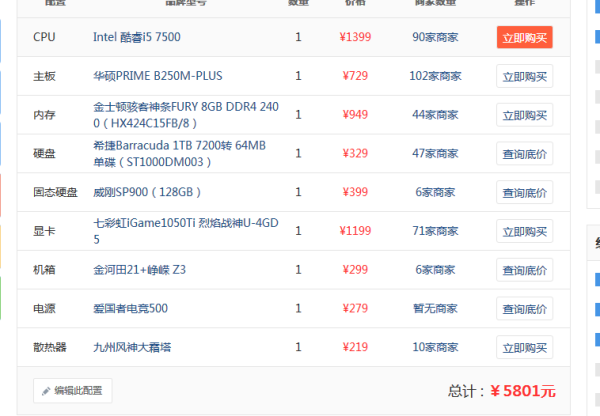
Task: Click price ¥729 in 主板 row
Action: coord(355,76)
